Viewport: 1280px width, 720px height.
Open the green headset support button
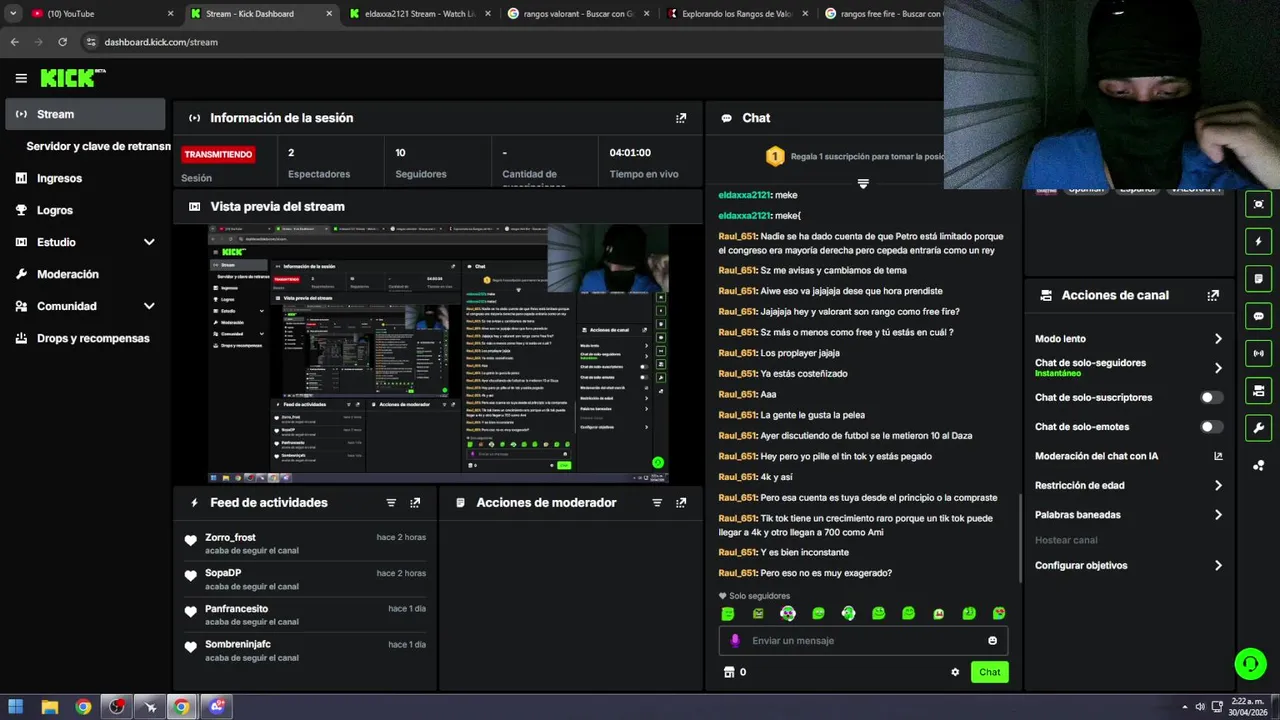[1250, 664]
